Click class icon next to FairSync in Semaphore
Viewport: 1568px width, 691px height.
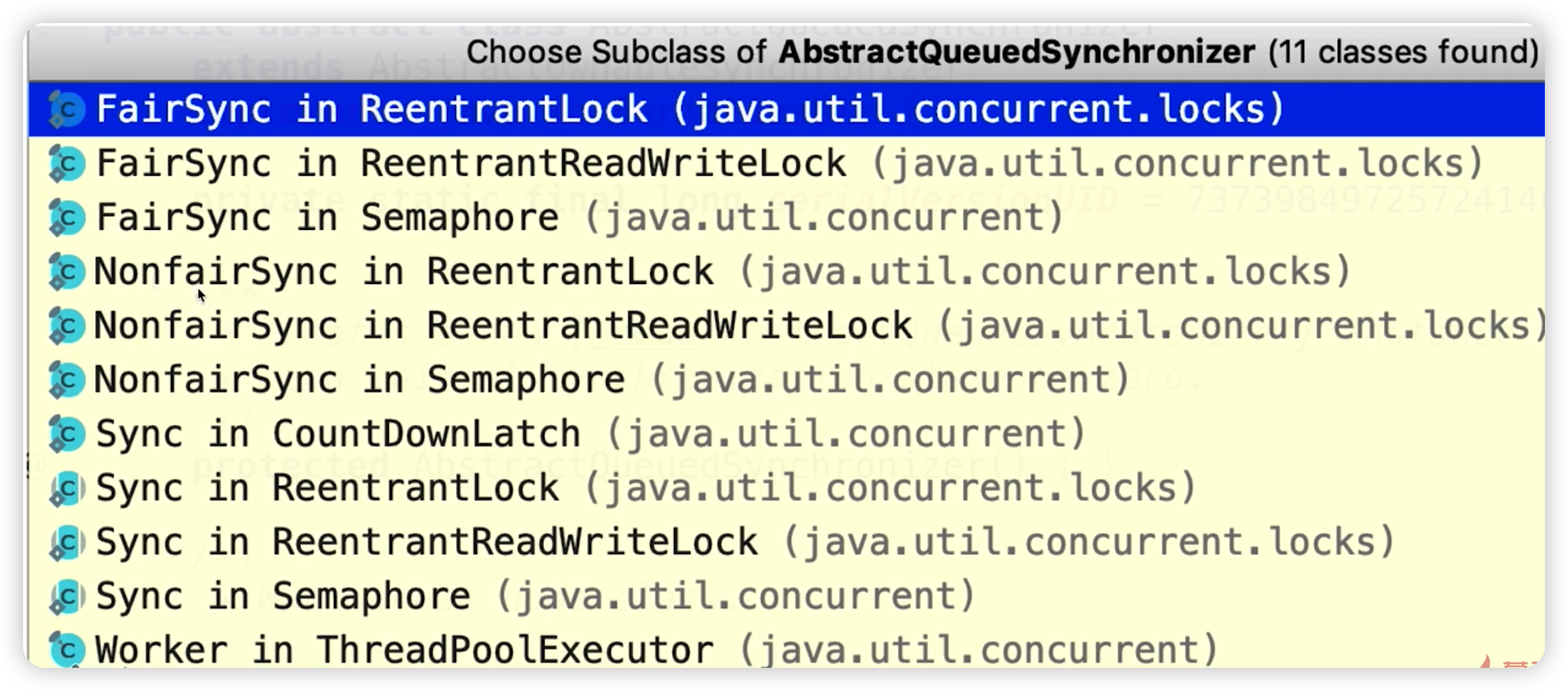(66, 218)
